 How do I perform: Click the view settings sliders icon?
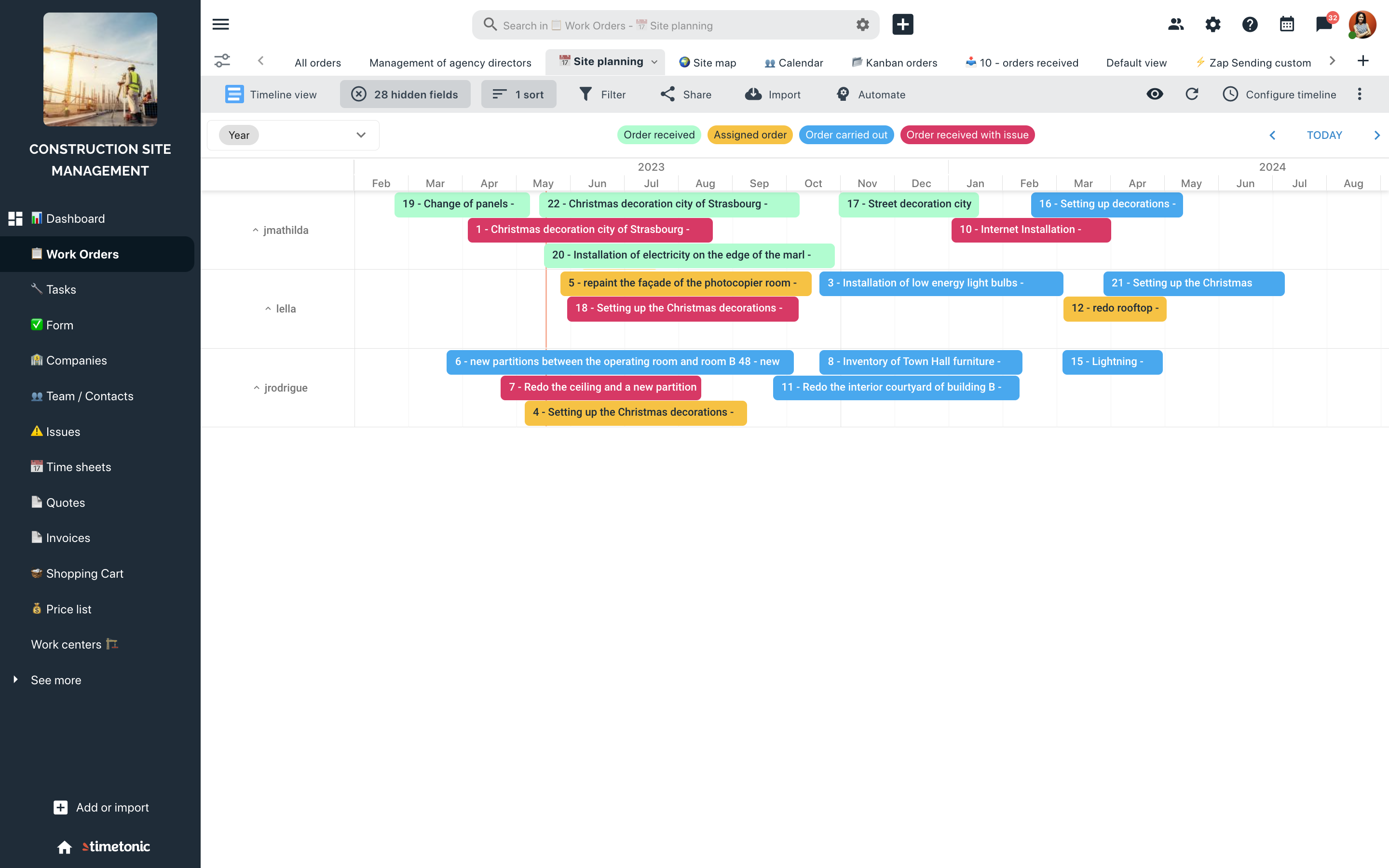[x=222, y=61]
